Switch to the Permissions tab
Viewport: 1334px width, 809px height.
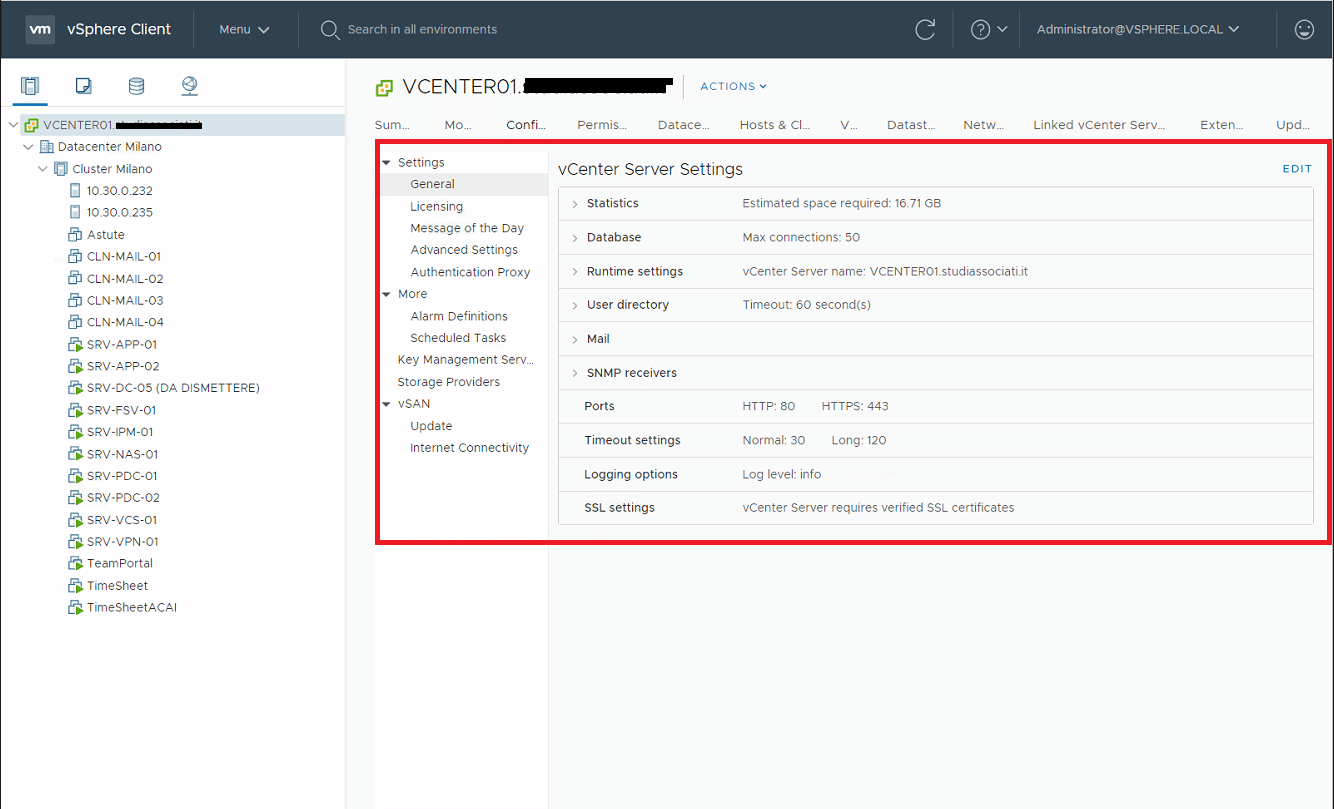click(x=602, y=125)
